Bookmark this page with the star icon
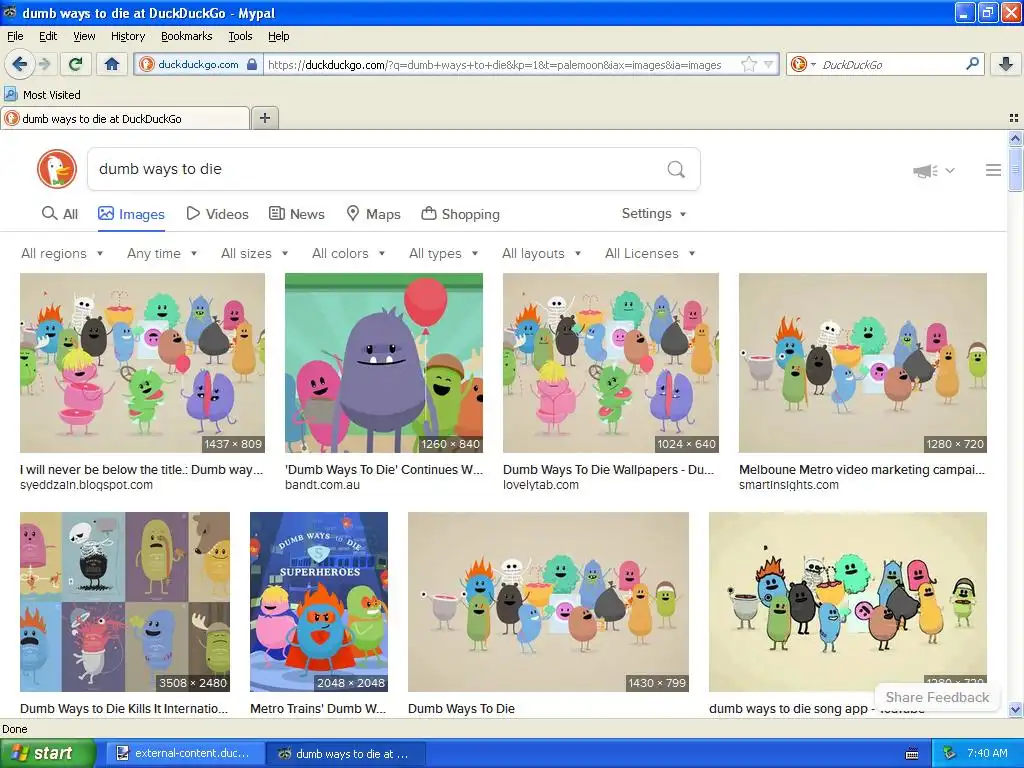This screenshot has width=1024, height=768. [749, 65]
